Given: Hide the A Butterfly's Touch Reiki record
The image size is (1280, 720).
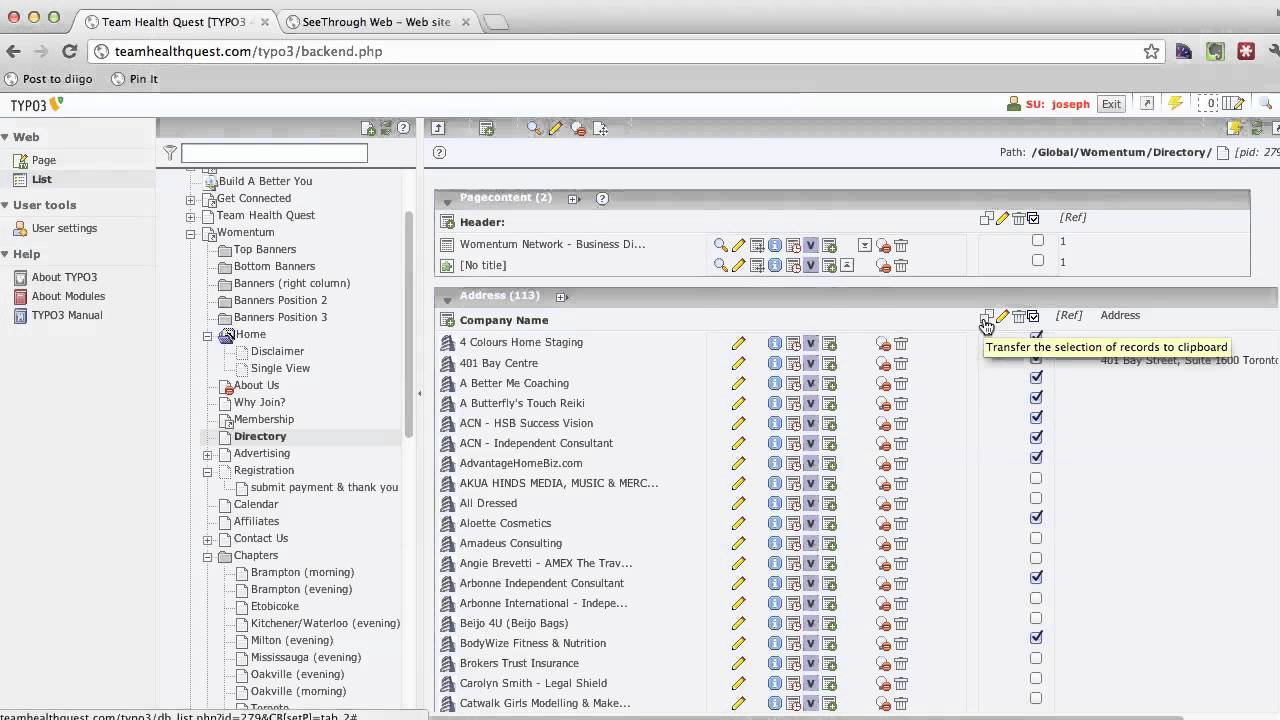Looking at the screenshot, I should click(883, 403).
